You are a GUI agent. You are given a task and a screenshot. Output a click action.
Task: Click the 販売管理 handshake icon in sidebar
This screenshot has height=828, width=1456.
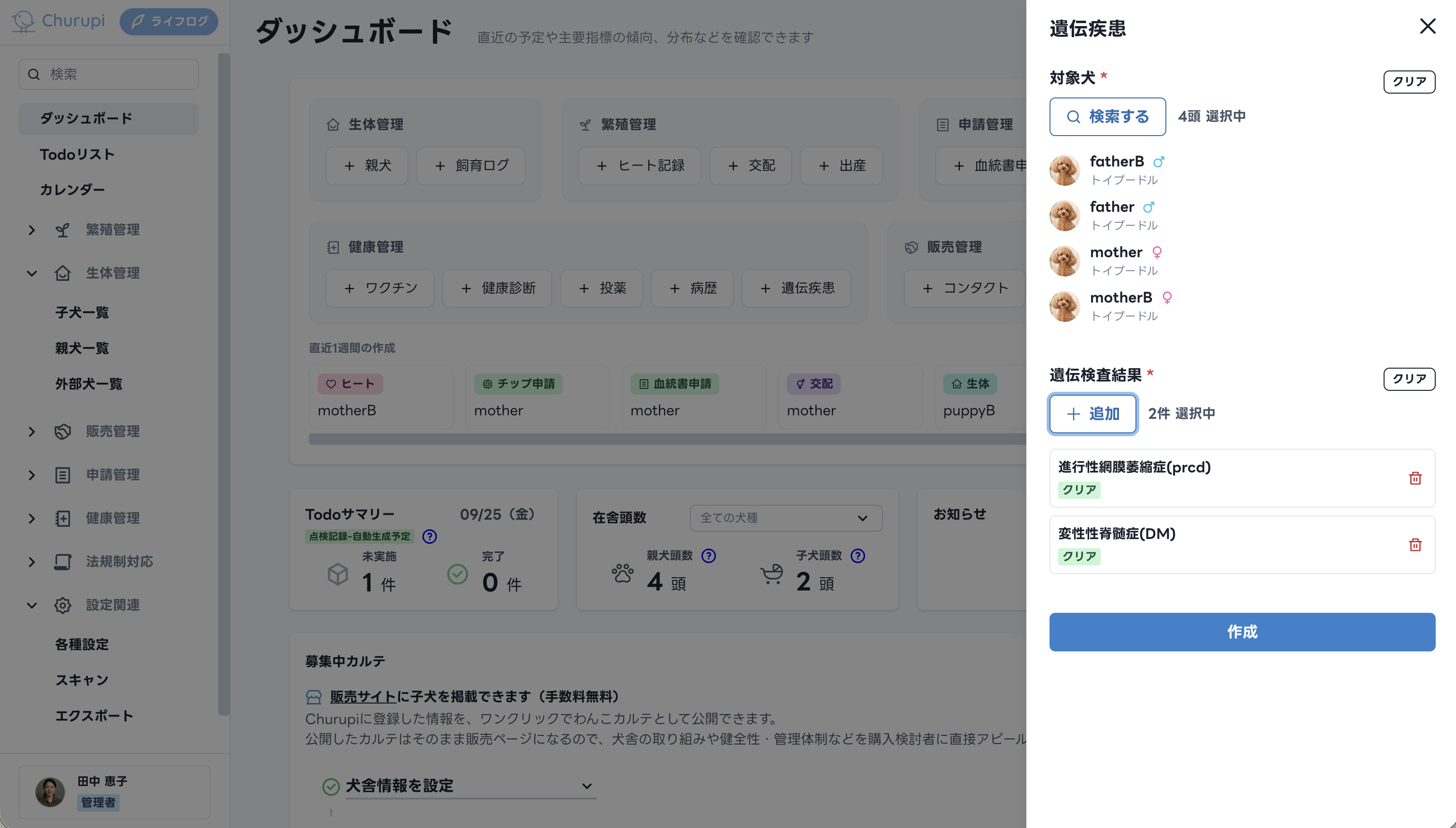coord(63,432)
